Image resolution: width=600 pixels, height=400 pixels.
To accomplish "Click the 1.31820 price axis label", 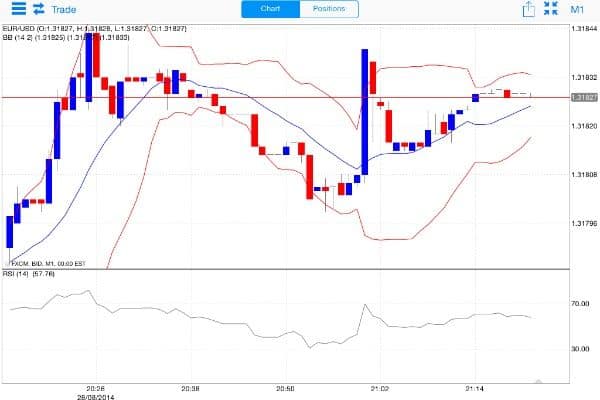I will point(584,126).
